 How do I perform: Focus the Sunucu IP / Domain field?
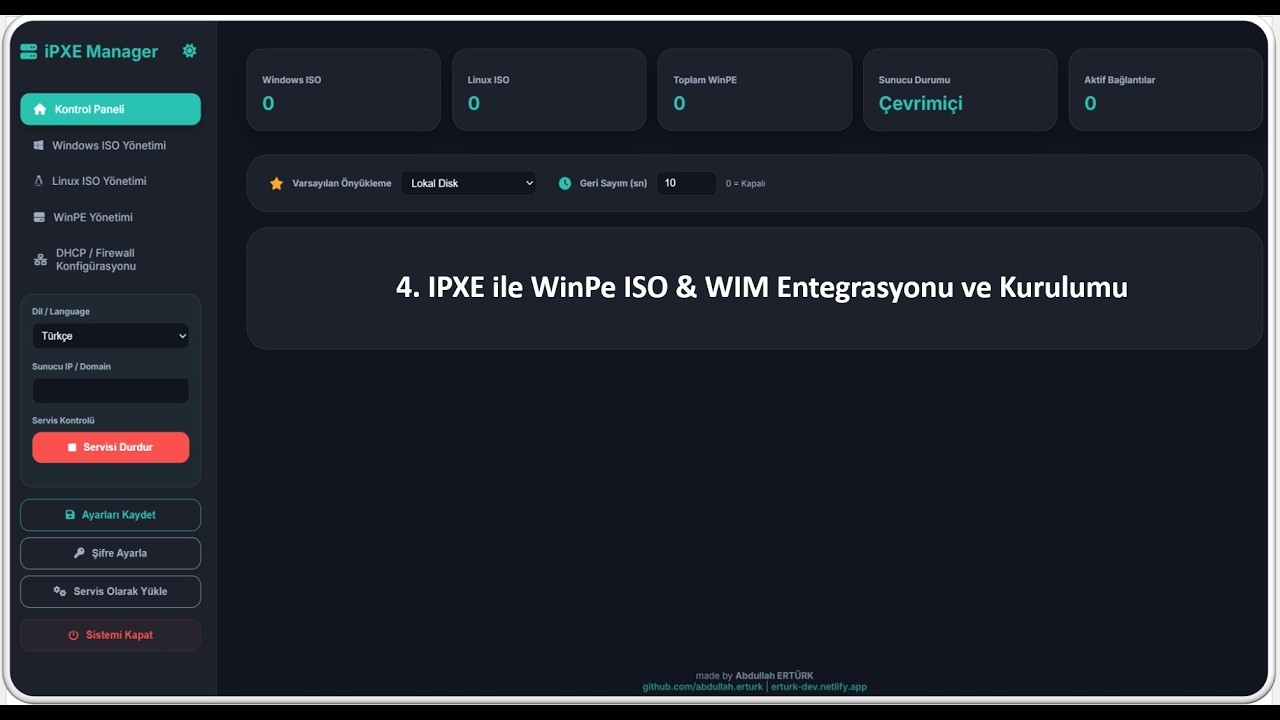[110, 391]
